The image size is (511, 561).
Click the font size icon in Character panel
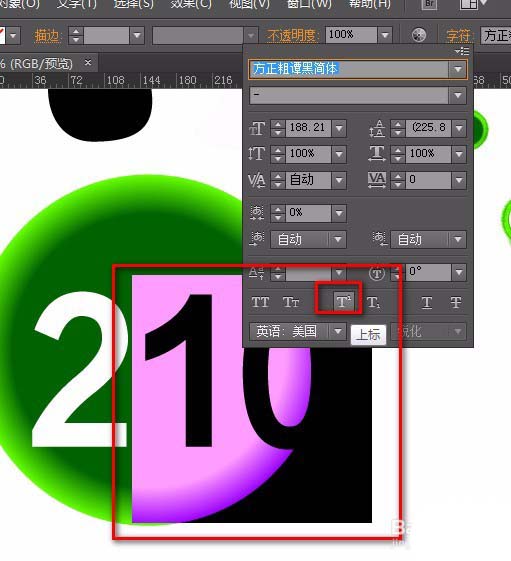point(257,128)
